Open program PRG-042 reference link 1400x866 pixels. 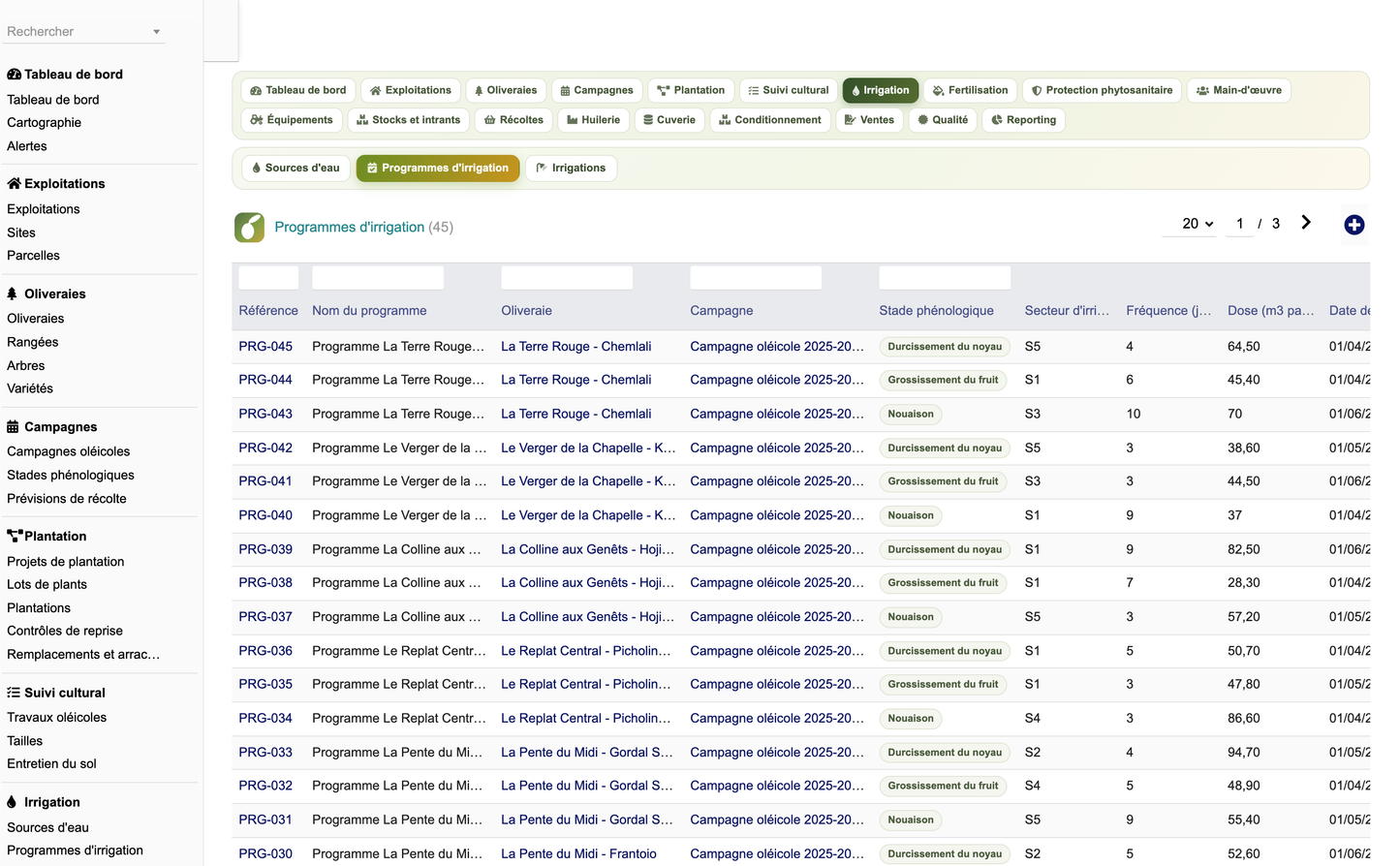[x=265, y=448]
